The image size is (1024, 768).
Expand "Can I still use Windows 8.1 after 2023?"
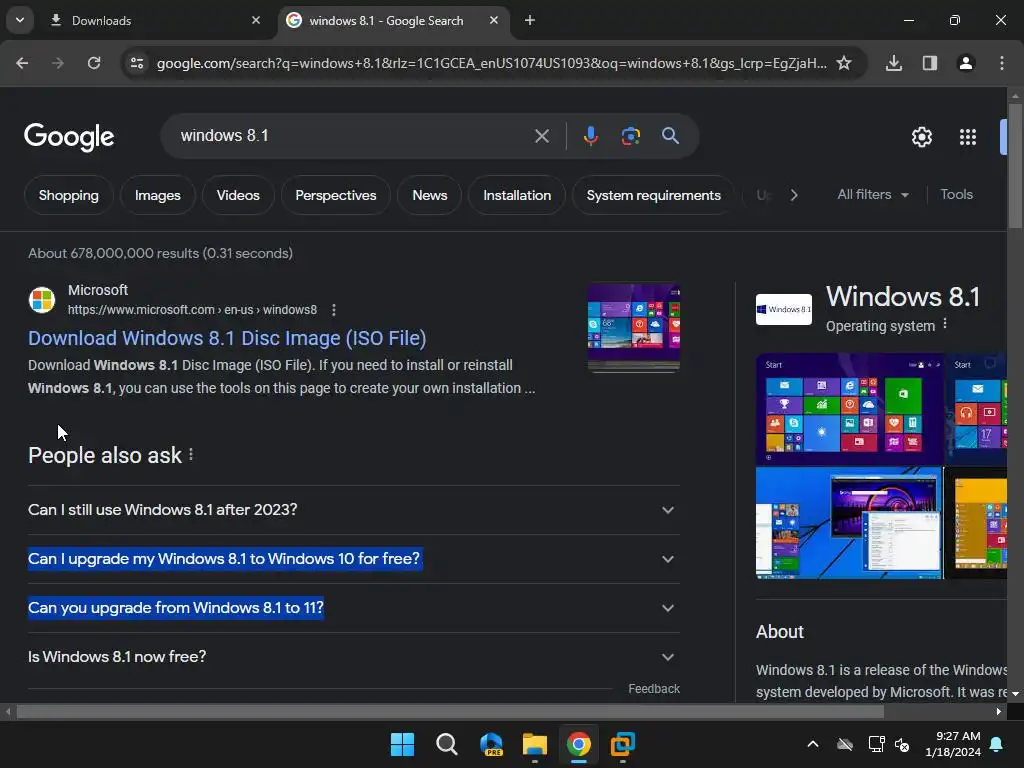click(x=353, y=510)
